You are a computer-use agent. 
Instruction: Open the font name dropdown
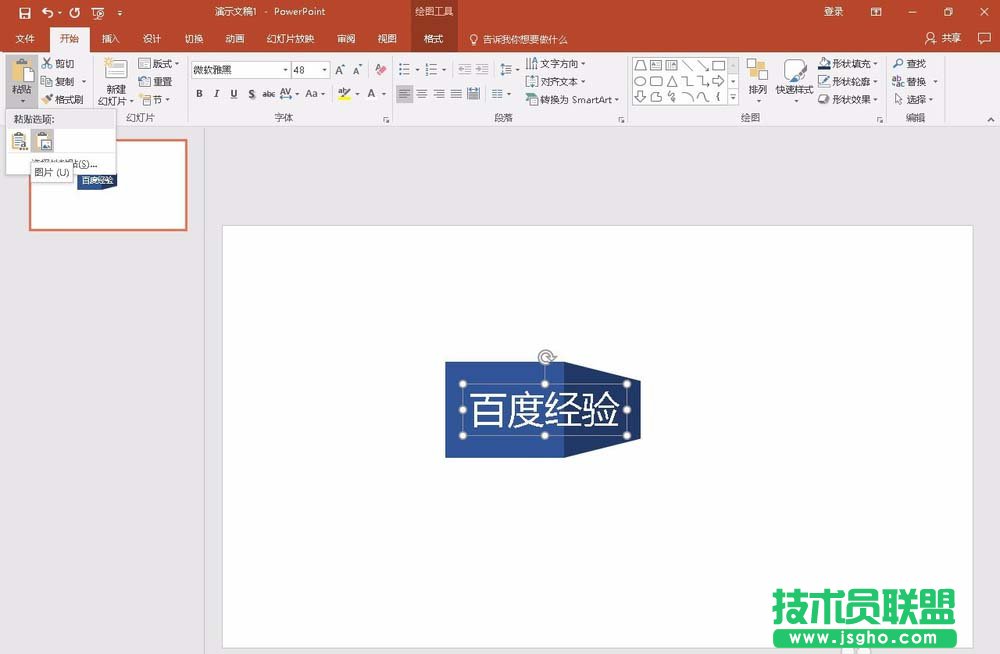tap(286, 69)
